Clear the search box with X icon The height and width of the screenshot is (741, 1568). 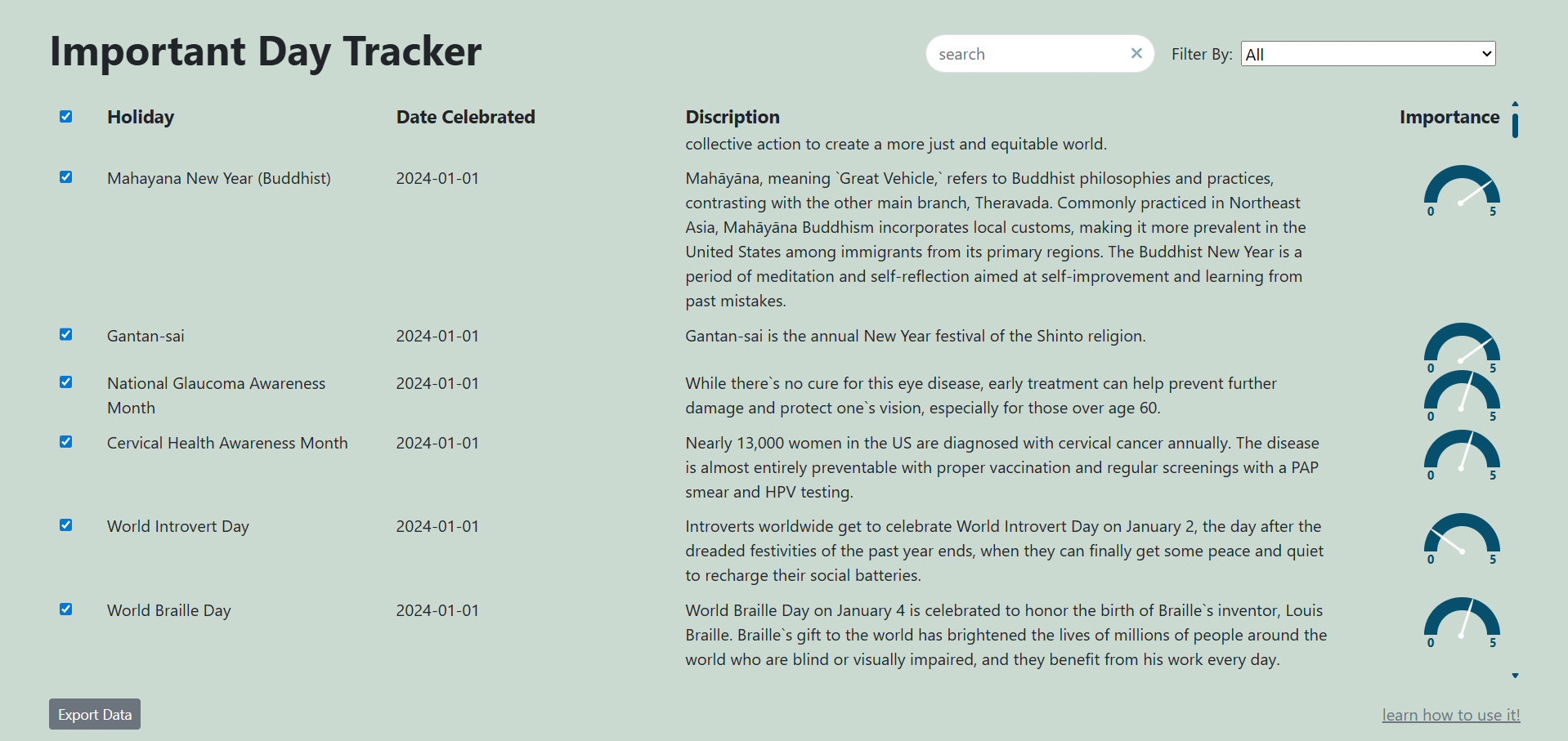point(1136,53)
